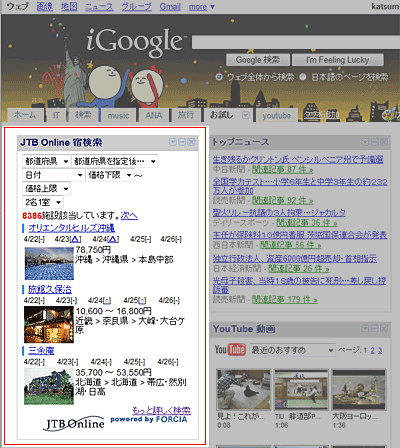Open the 旅館久保治 hotel link
This screenshot has height=448, width=400.
click(x=50, y=289)
